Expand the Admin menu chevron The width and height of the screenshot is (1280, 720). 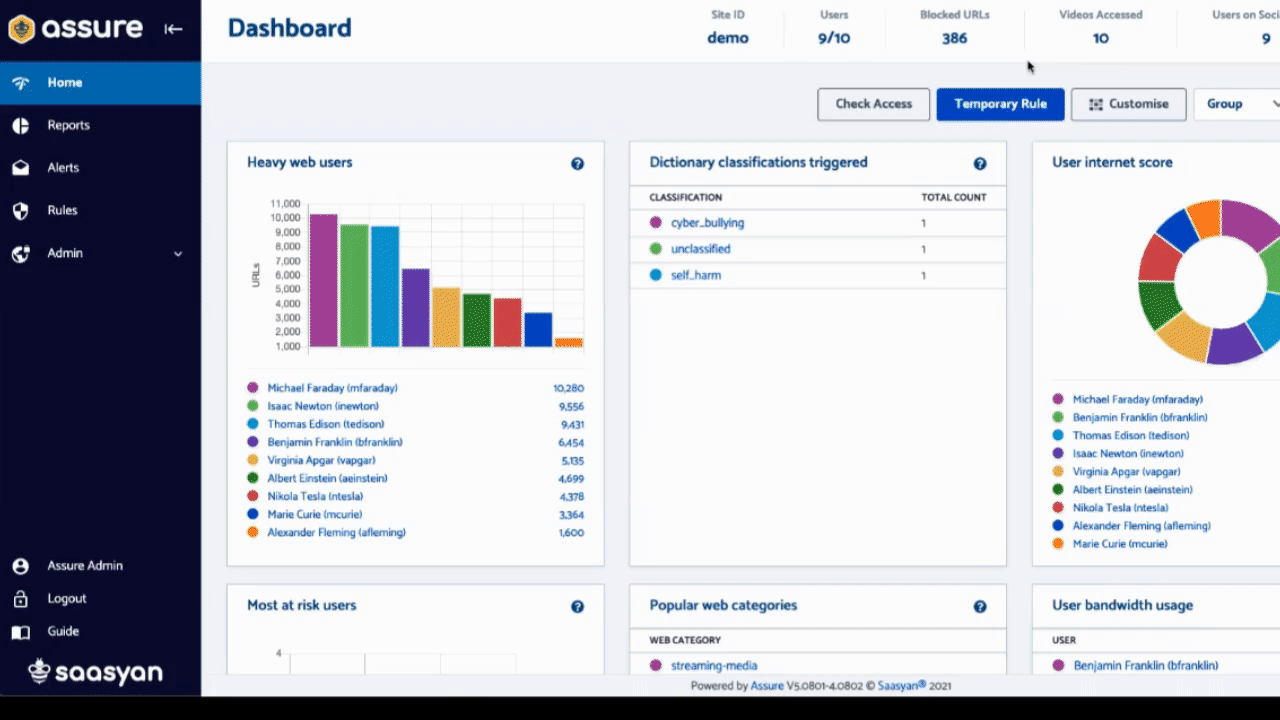pyautogui.click(x=178, y=254)
